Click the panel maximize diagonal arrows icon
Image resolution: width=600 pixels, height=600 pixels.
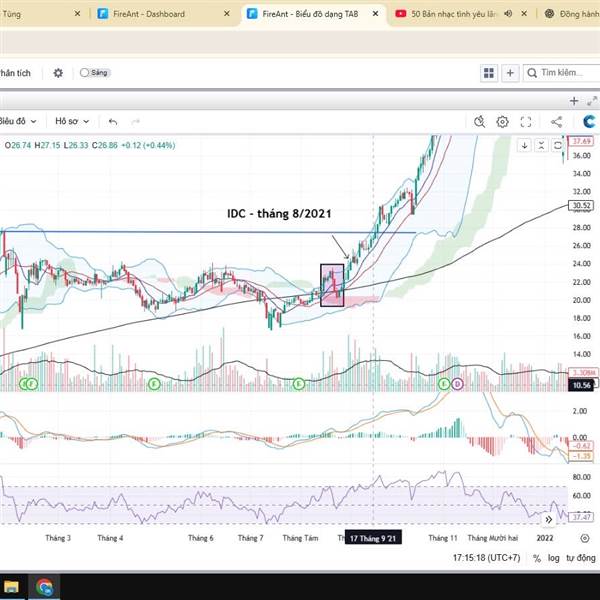click(592, 101)
